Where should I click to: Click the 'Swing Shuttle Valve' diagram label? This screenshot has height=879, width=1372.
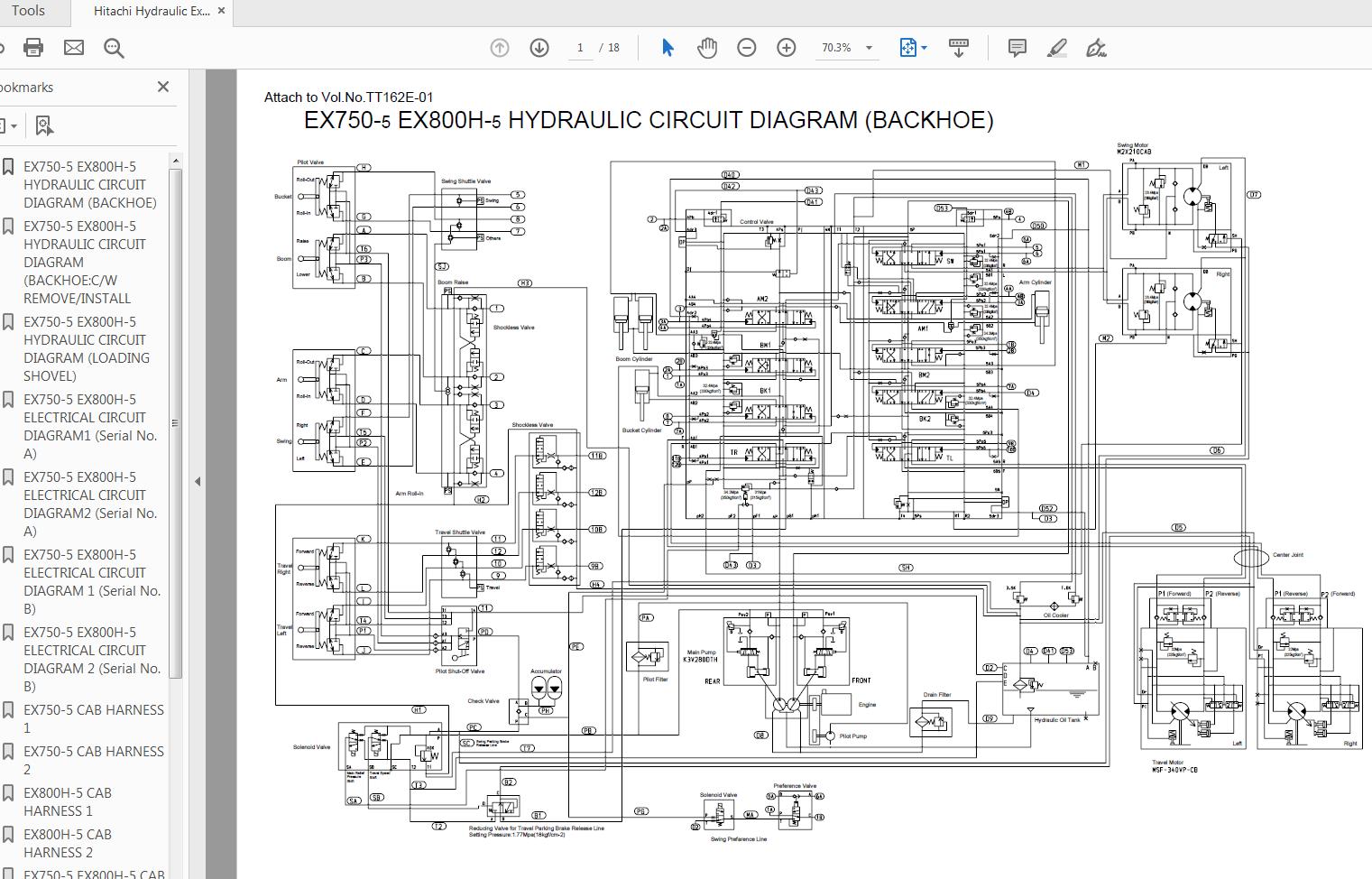pyautogui.click(x=466, y=181)
